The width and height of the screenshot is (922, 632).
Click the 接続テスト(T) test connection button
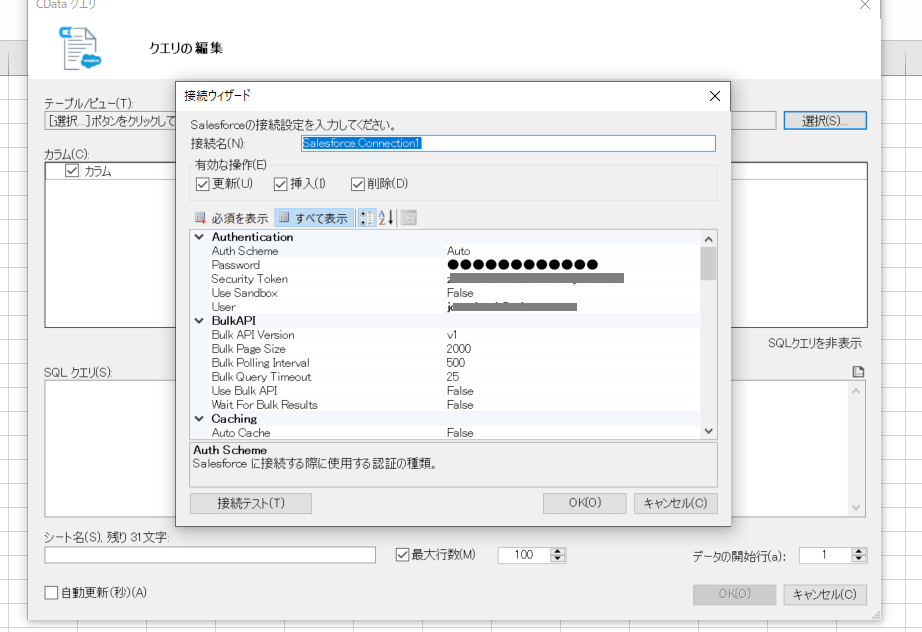(251, 503)
